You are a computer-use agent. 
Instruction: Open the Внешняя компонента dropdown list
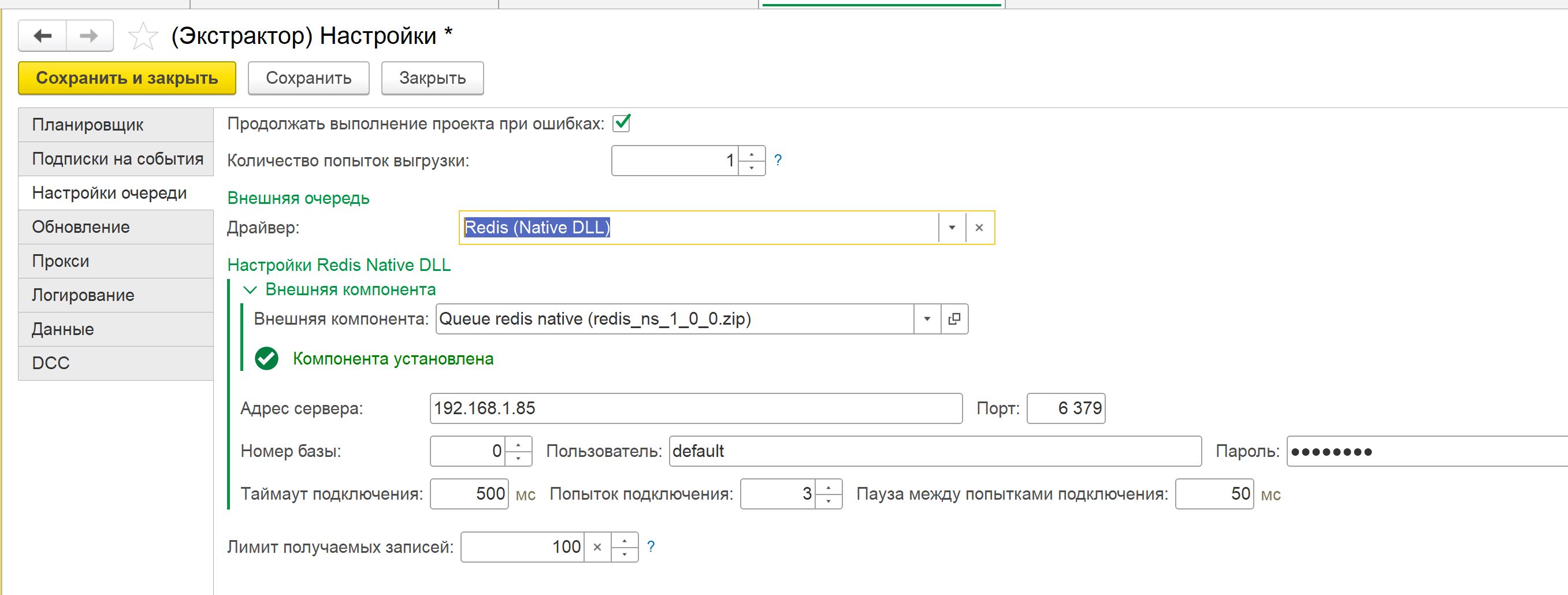point(927,319)
